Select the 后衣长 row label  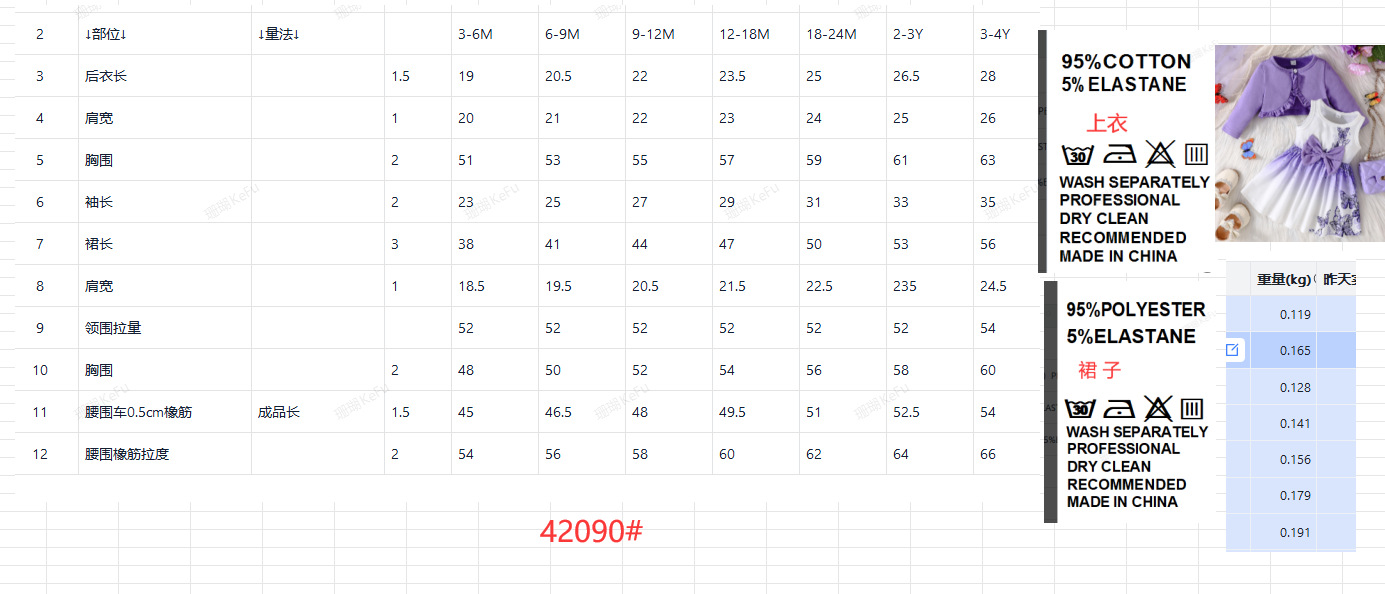click(x=106, y=76)
